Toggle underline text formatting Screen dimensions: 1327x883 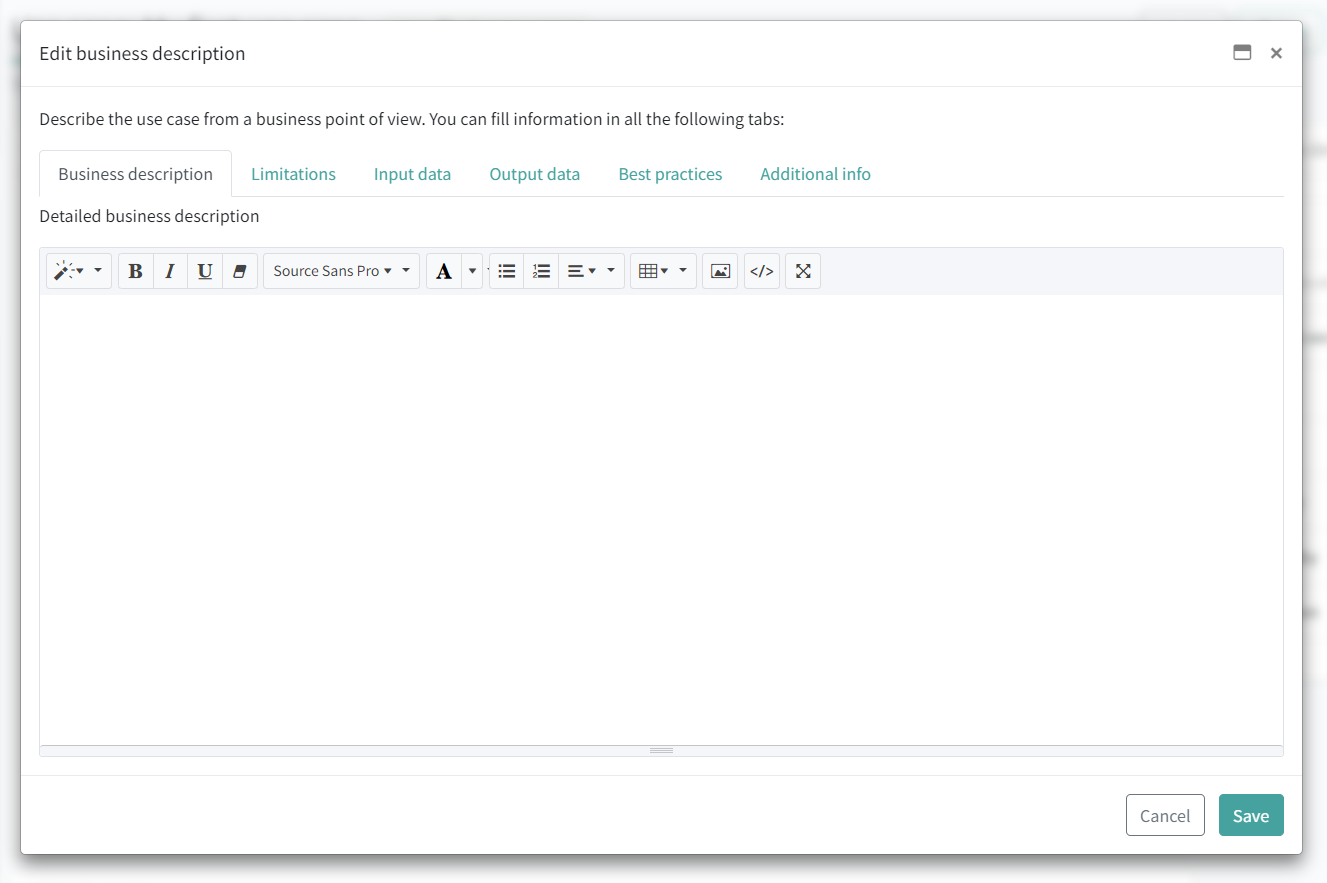(x=205, y=271)
